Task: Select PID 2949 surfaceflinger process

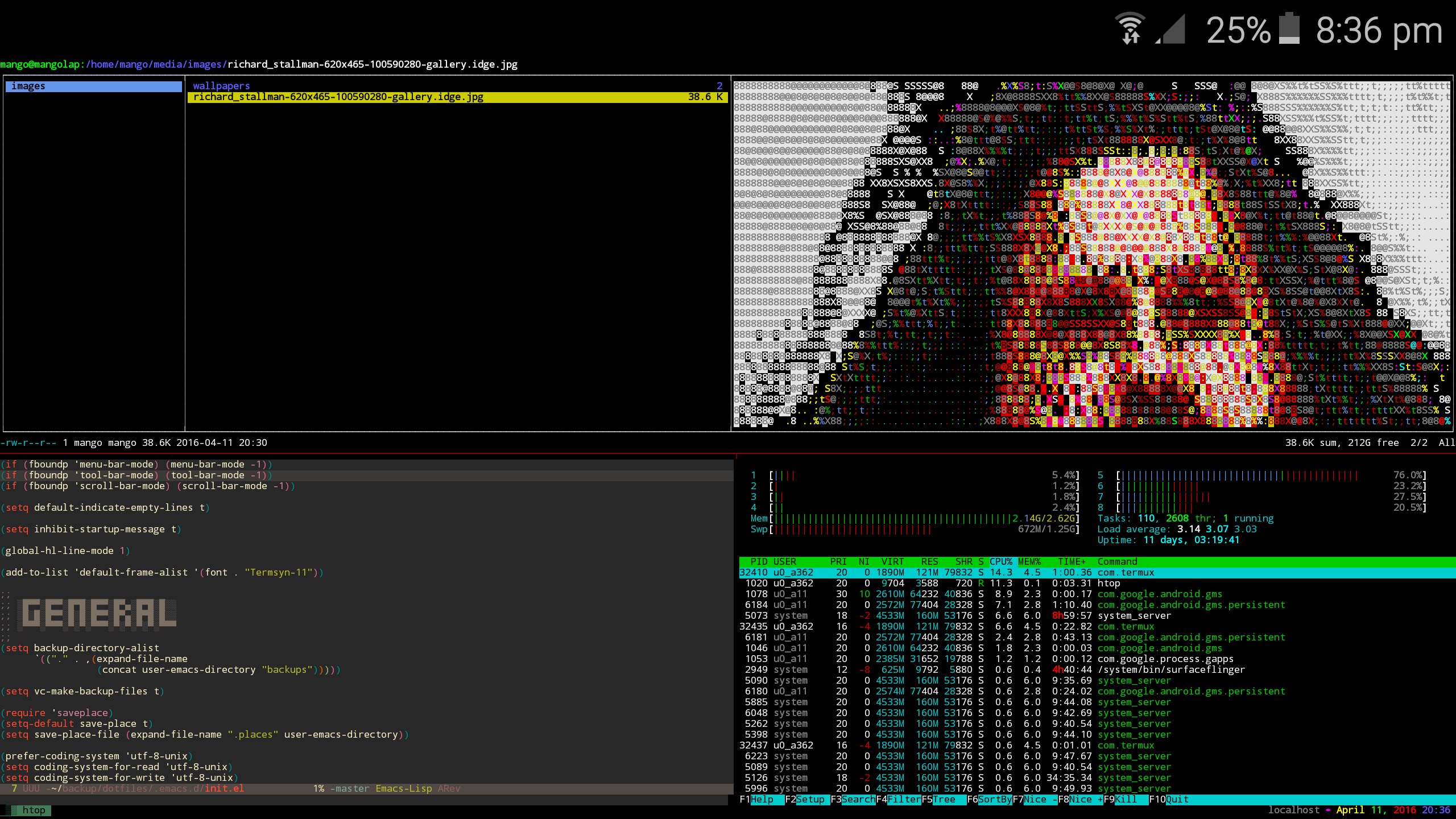Action: click(1098, 669)
